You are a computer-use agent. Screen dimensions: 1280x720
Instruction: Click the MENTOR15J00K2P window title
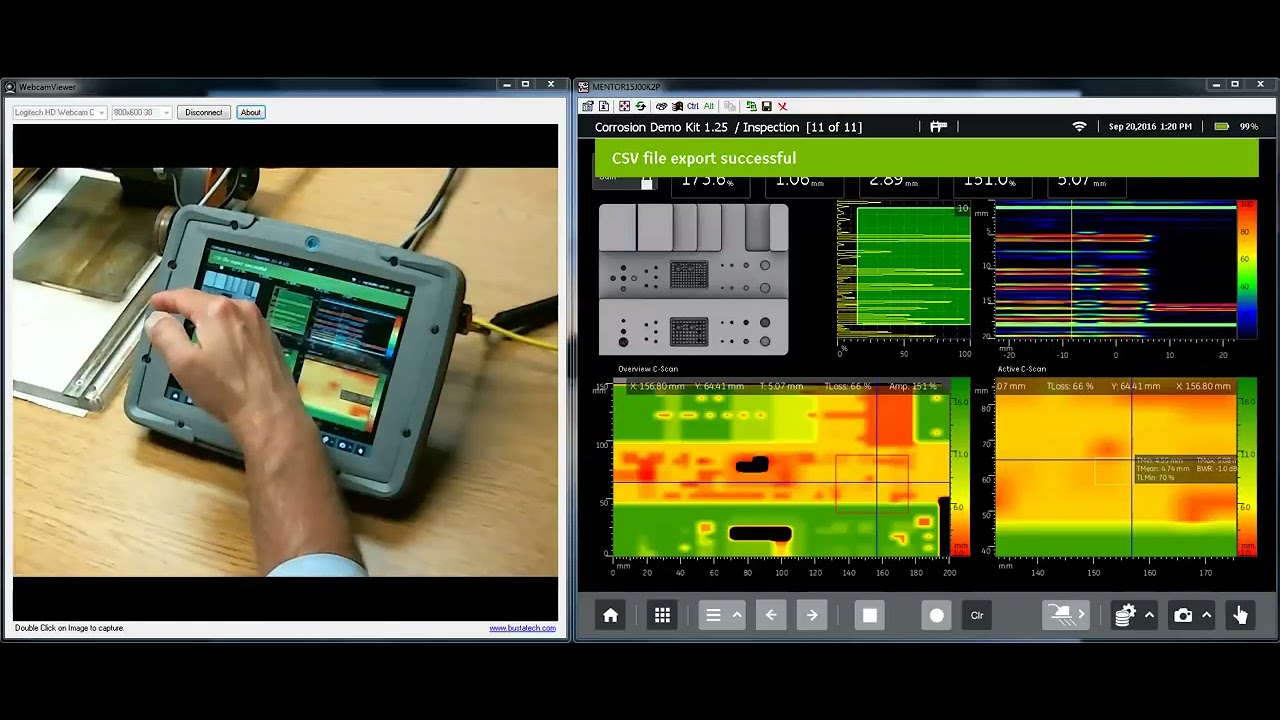click(626, 87)
